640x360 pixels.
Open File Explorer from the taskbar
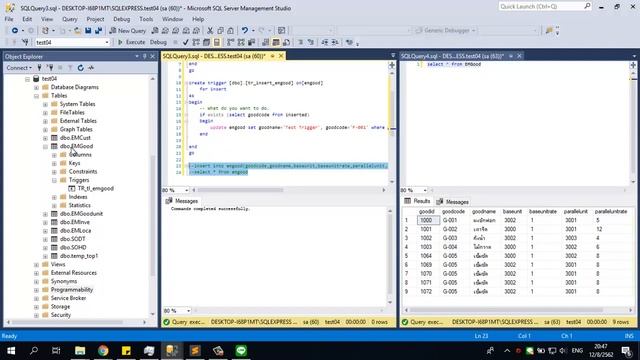point(80,351)
